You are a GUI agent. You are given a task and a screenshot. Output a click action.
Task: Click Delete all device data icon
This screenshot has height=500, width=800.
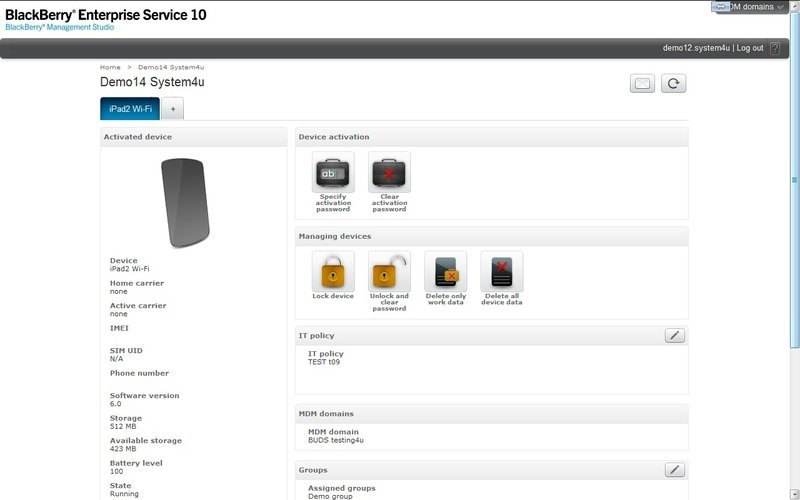tap(502, 271)
